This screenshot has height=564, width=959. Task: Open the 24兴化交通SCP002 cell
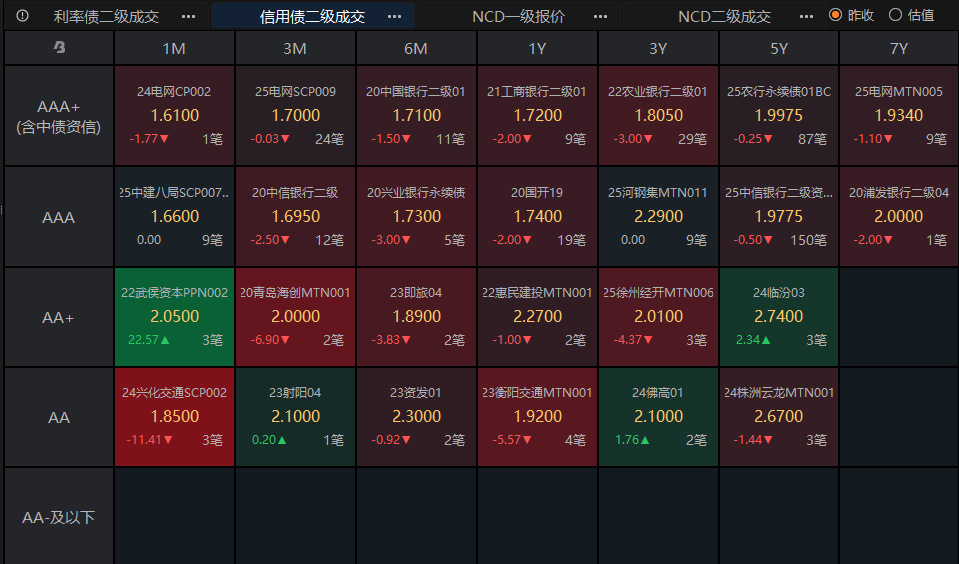[174, 417]
